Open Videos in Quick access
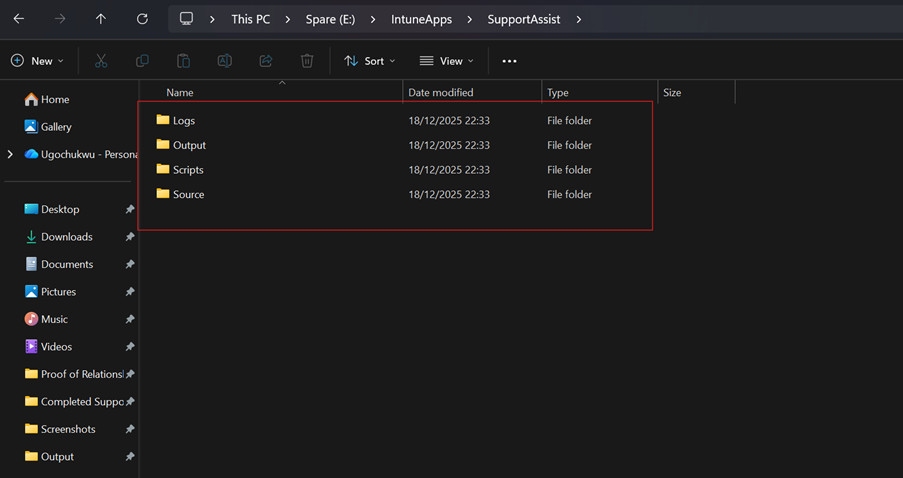903x478 pixels. coord(49,347)
